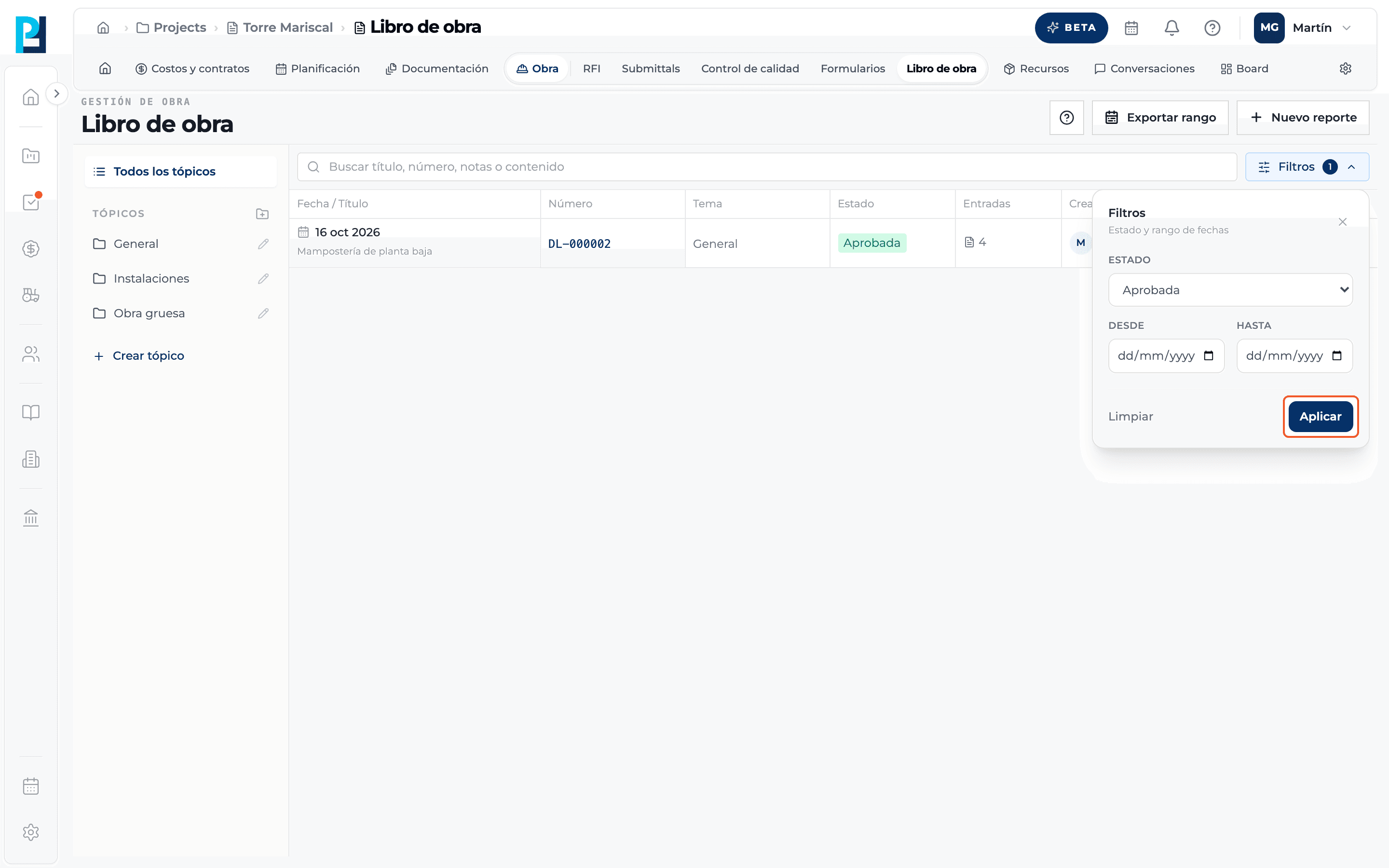
Task: Open project settings gear in tab bar
Action: [1346, 68]
